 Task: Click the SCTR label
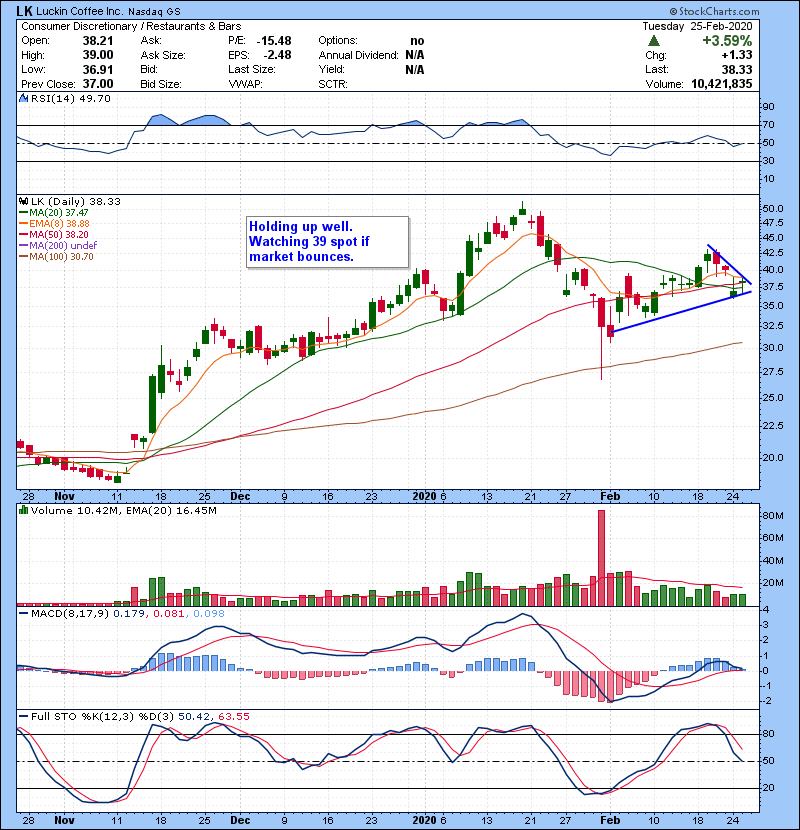pos(332,84)
